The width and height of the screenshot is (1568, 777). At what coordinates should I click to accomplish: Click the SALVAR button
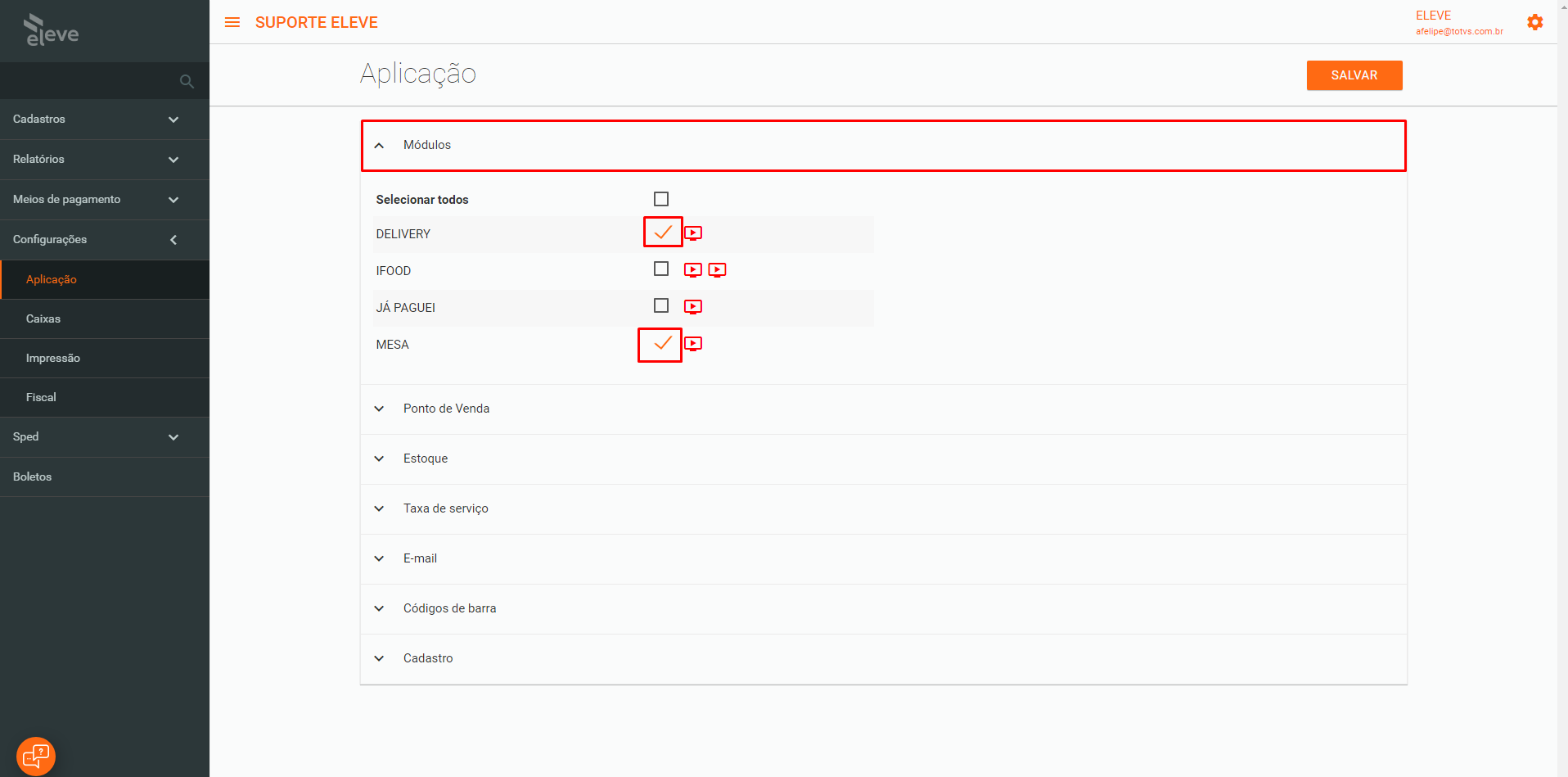click(1354, 75)
